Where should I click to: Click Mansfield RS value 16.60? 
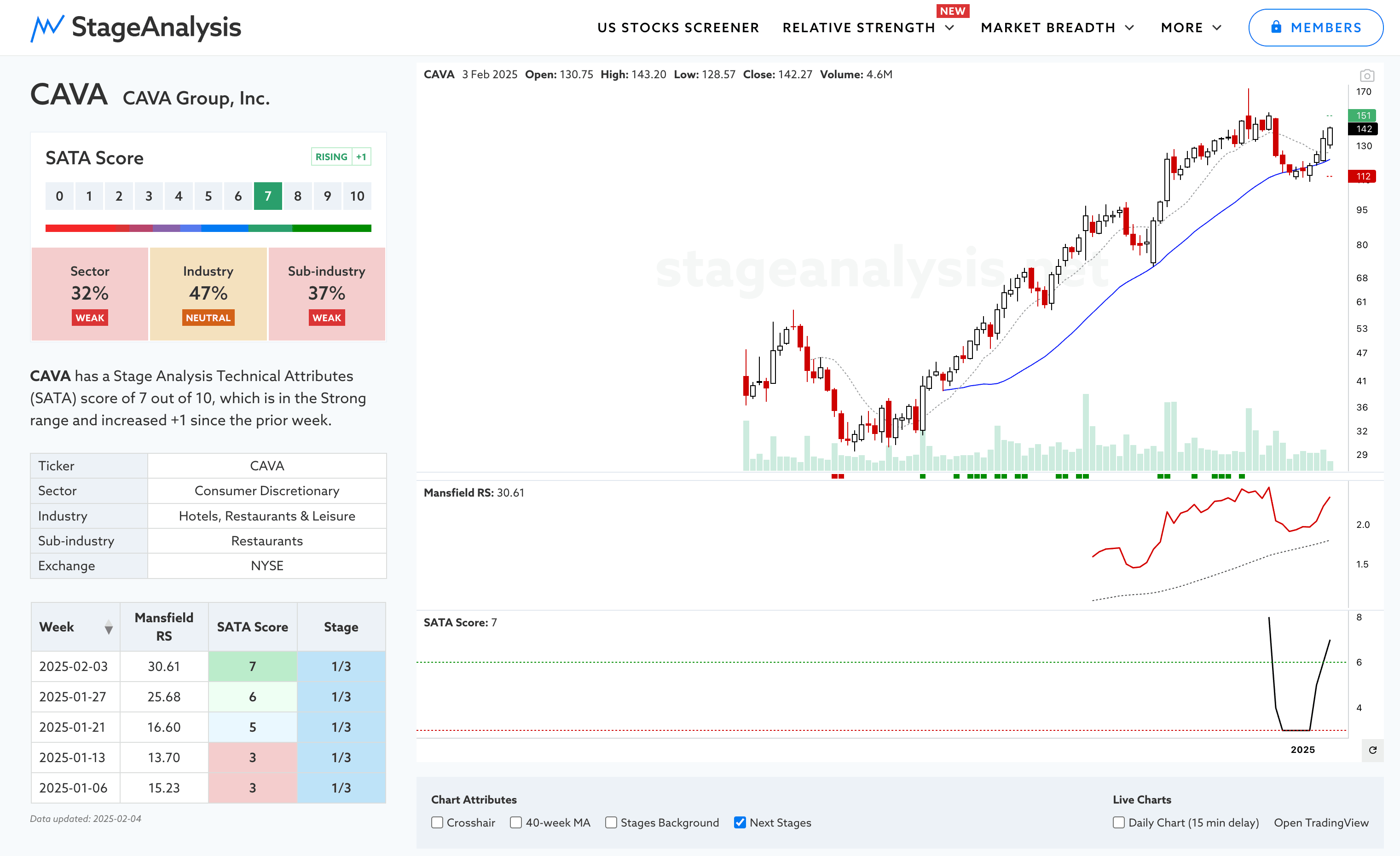tap(164, 727)
